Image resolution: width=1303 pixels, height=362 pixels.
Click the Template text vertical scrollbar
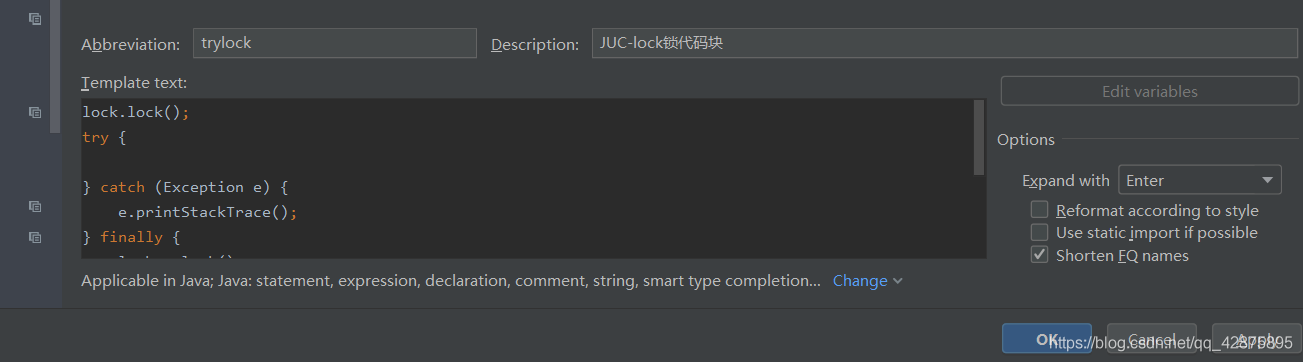(979, 136)
